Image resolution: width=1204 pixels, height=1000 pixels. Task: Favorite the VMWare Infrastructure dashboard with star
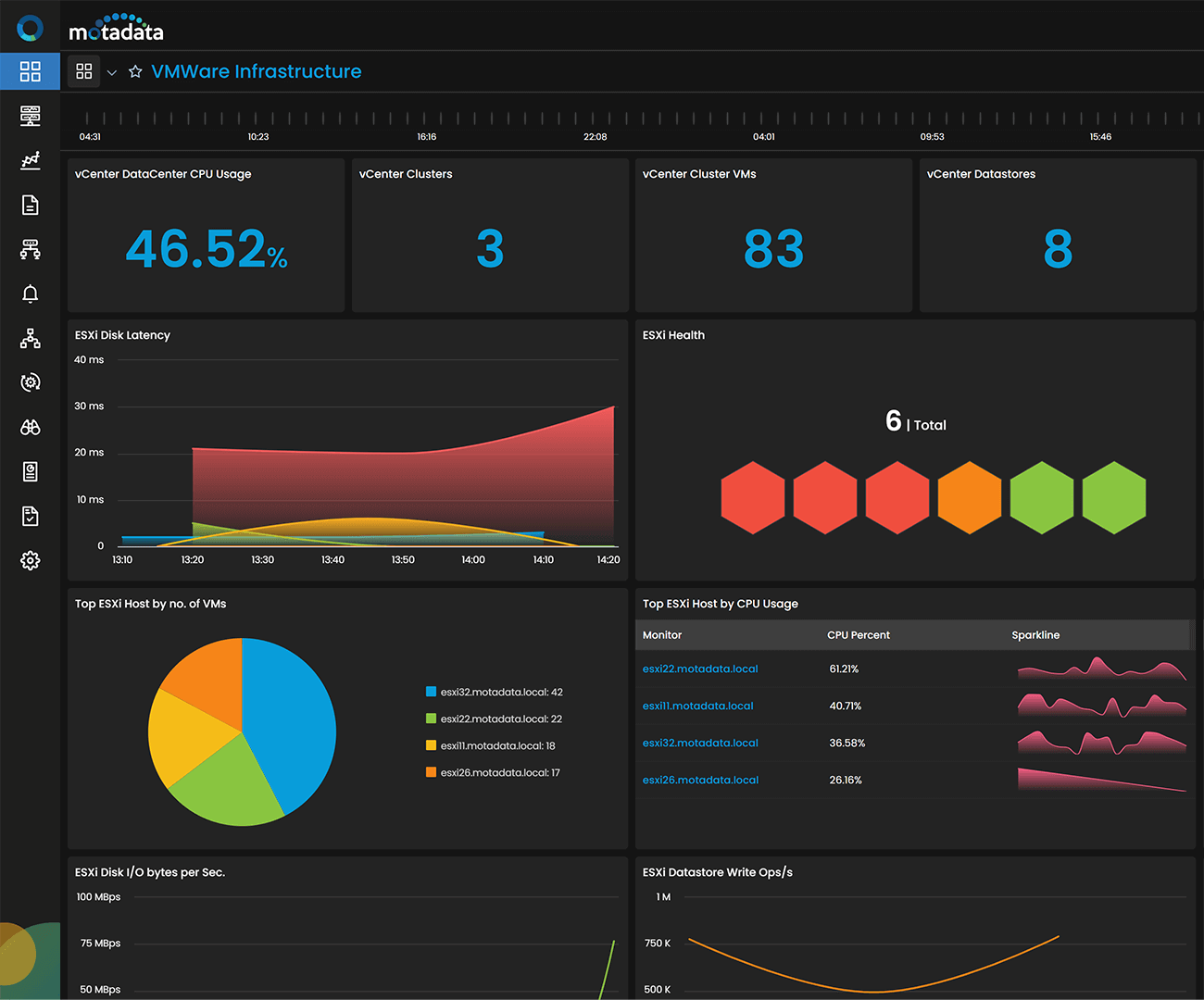(135, 71)
